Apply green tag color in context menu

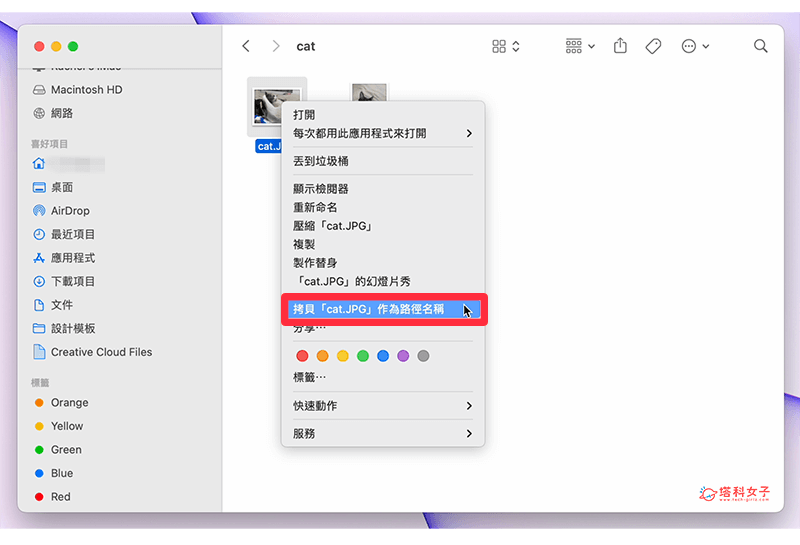(363, 356)
